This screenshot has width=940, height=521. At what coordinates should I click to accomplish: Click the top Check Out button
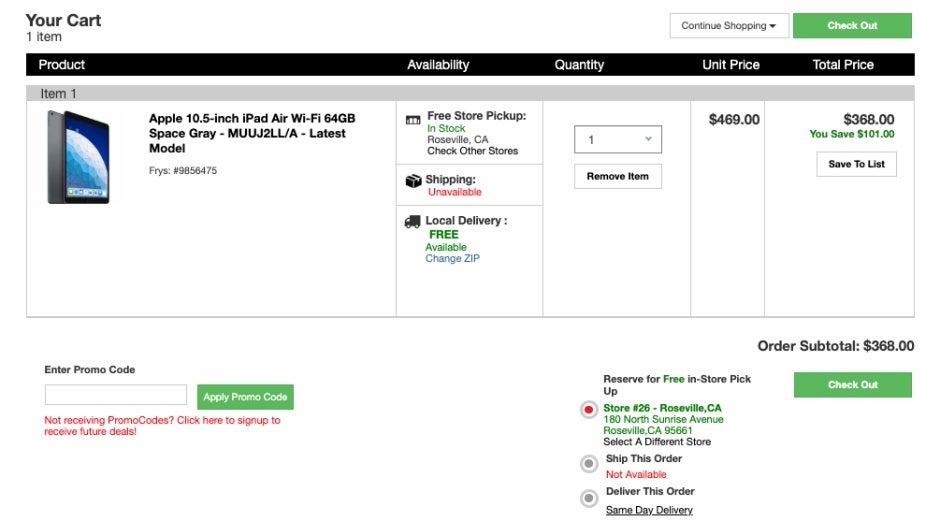(852, 26)
